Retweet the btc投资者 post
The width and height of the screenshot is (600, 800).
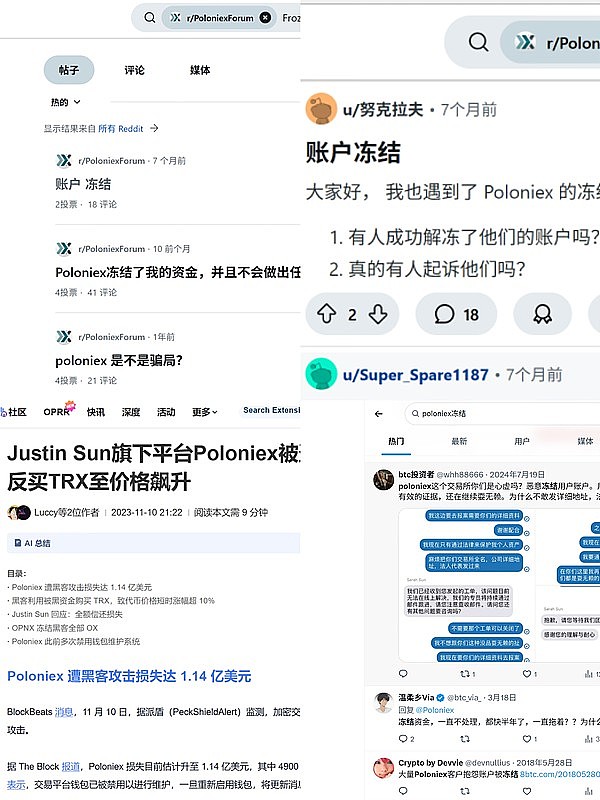[465, 674]
